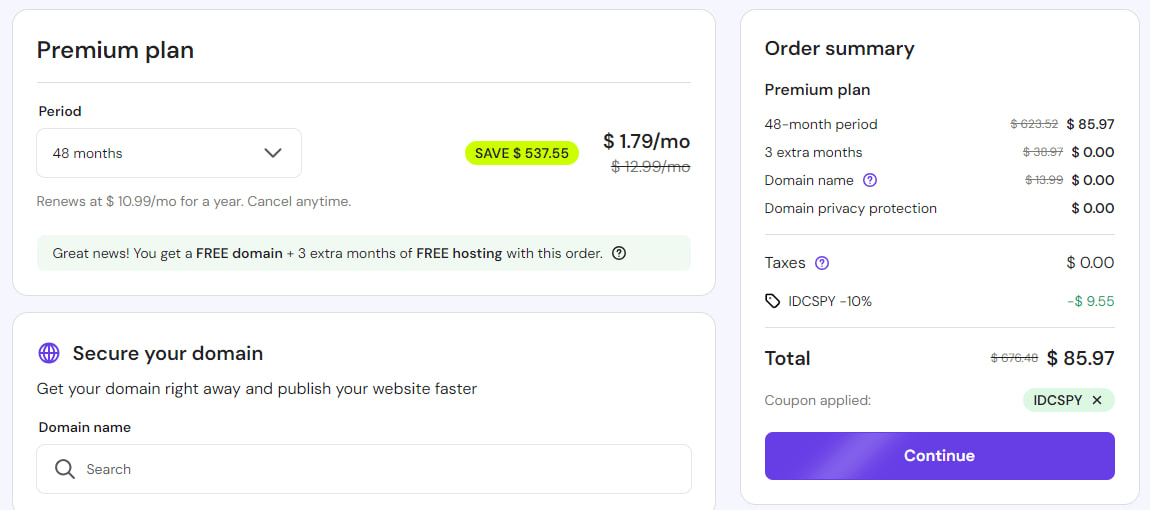This screenshot has width=1150, height=510.
Task: Click the Domain privacy protection line
Action: point(850,208)
